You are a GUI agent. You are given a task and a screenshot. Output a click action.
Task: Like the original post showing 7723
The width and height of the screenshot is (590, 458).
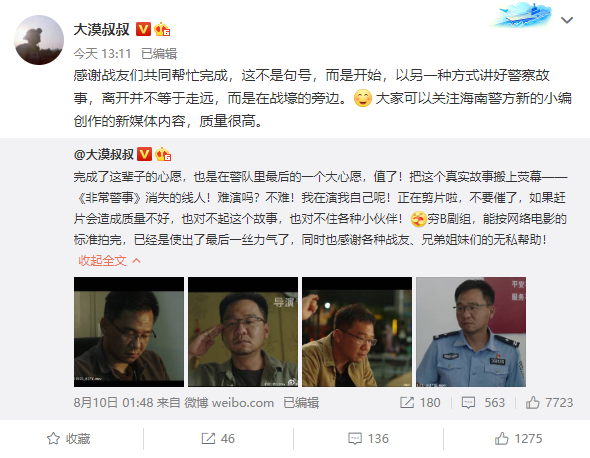click(x=549, y=403)
